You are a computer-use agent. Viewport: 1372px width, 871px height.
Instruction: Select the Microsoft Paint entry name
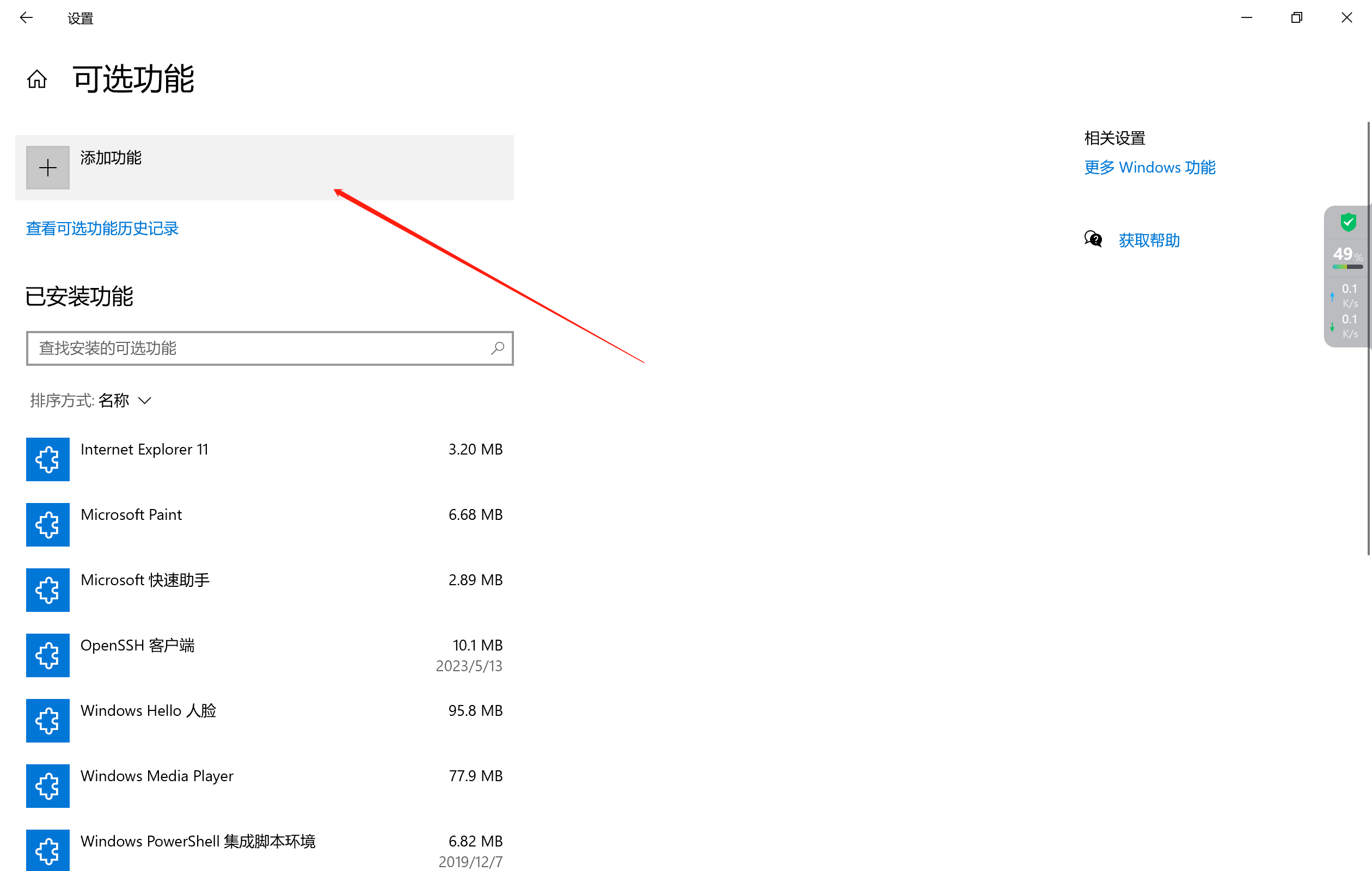[131, 515]
